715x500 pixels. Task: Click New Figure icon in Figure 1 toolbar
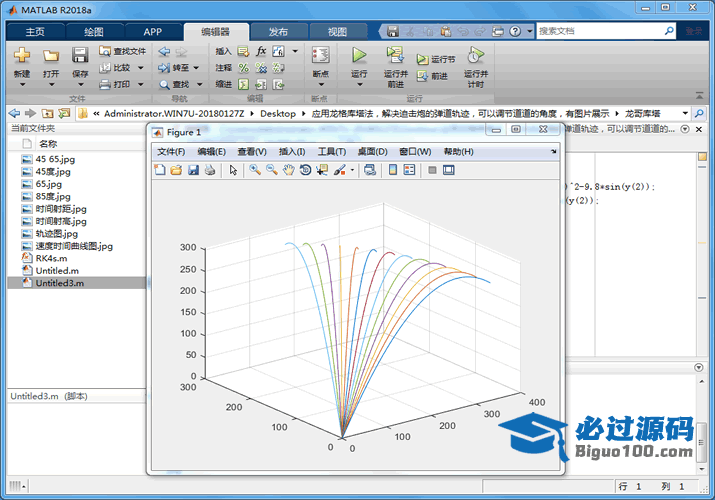(x=160, y=170)
